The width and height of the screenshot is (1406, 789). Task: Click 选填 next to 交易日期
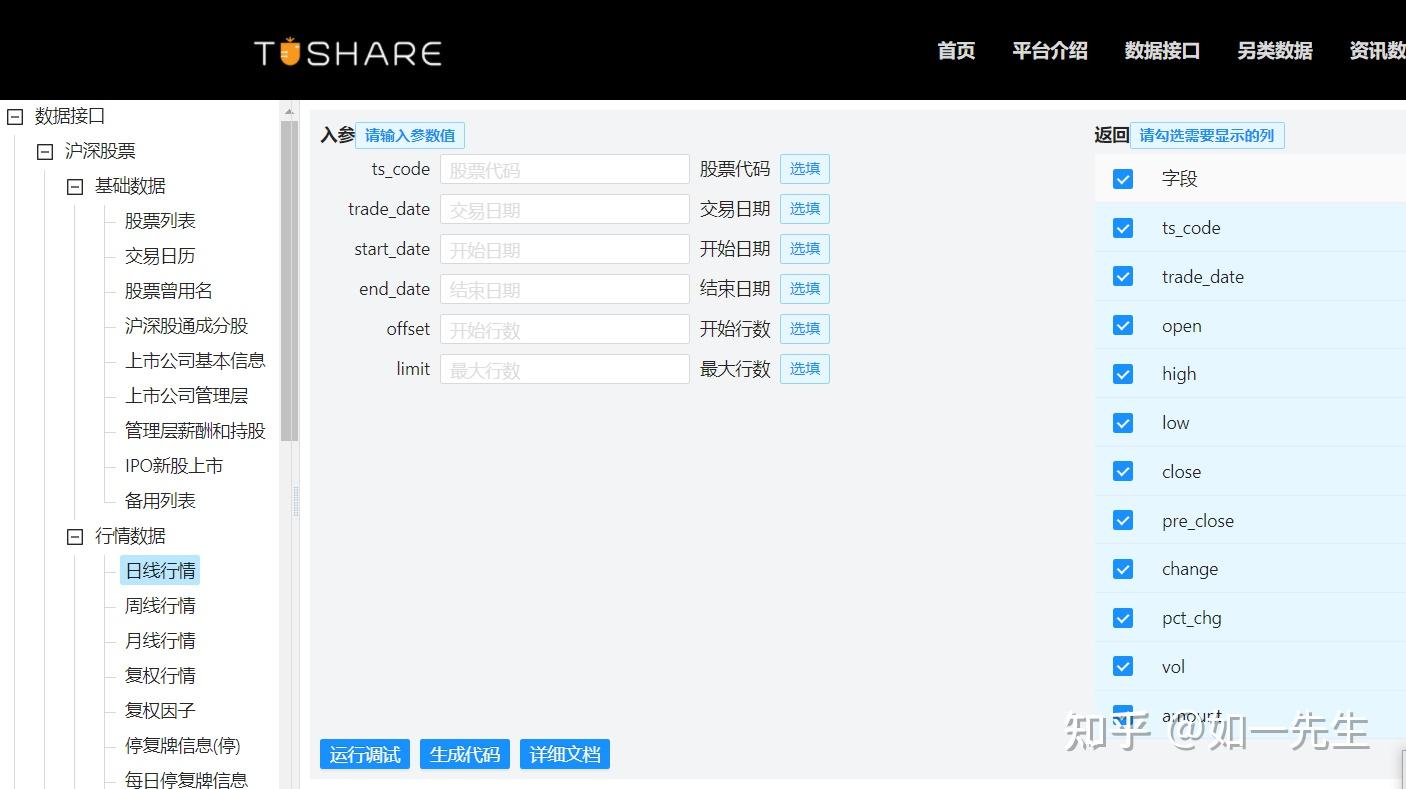[x=804, y=208]
